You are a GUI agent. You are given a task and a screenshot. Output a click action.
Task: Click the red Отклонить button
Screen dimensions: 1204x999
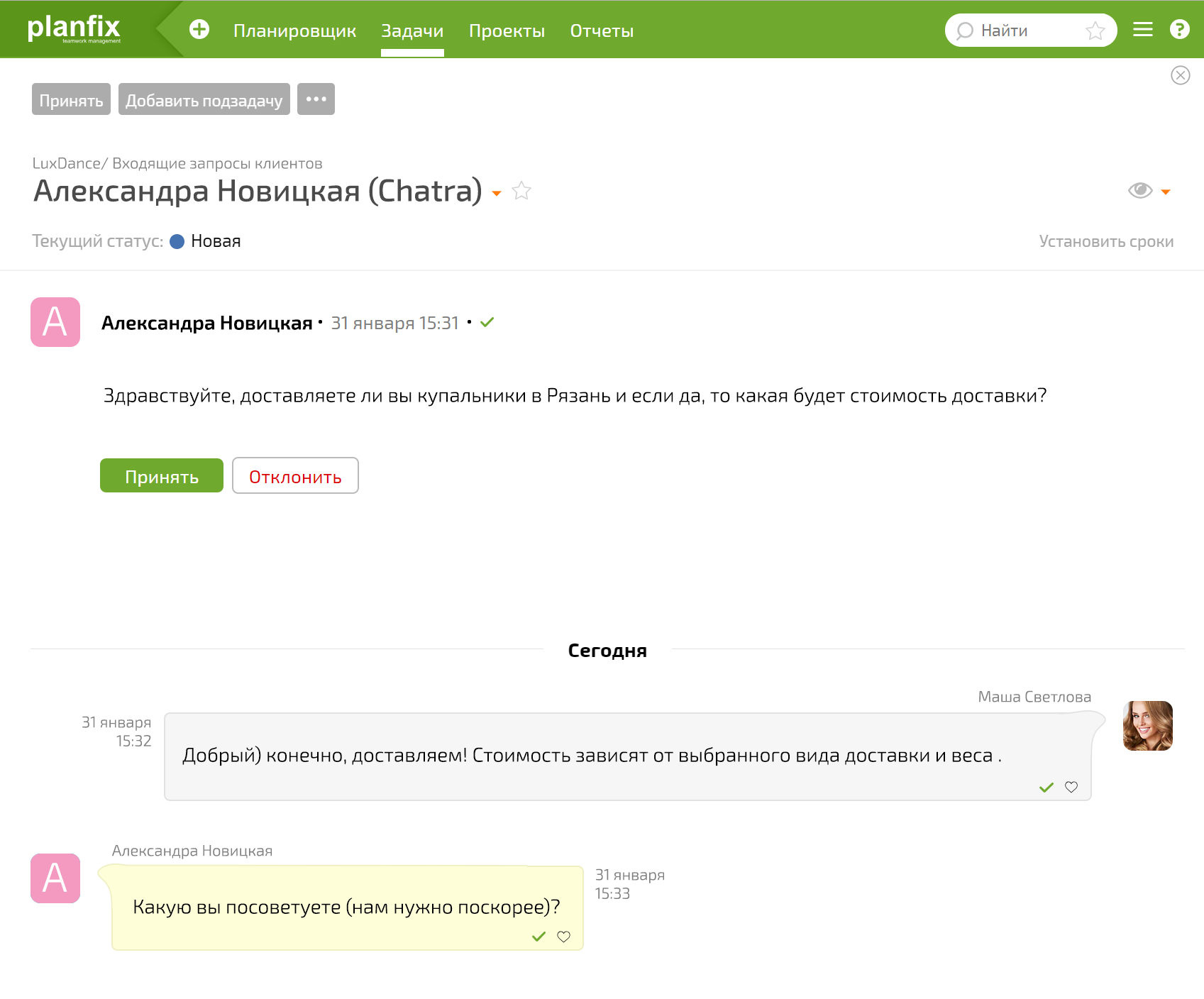tap(295, 476)
